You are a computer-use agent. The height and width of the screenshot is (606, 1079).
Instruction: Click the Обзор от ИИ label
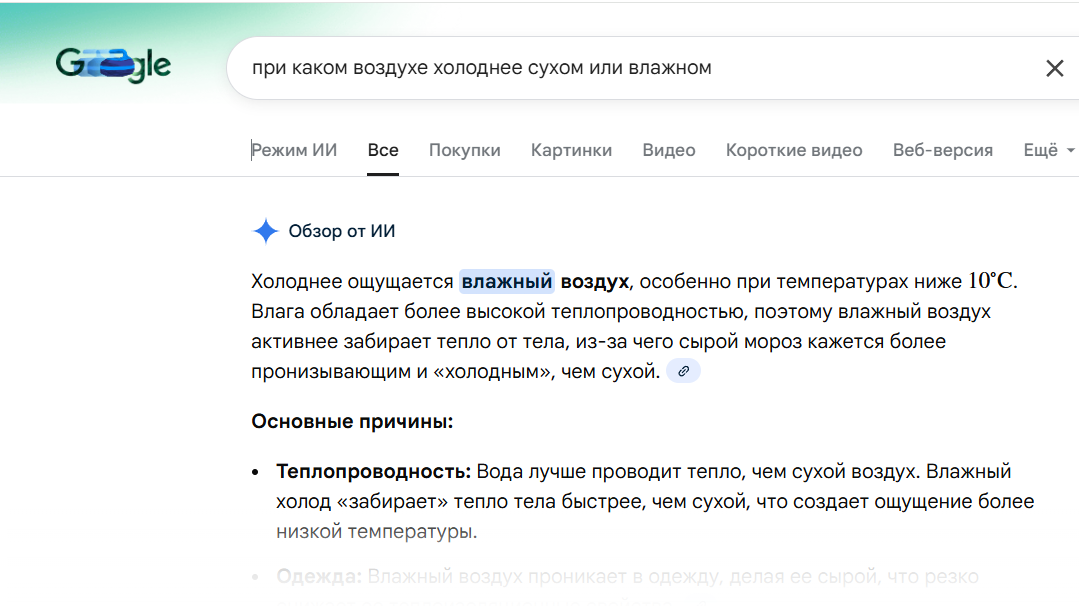click(342, 232)
